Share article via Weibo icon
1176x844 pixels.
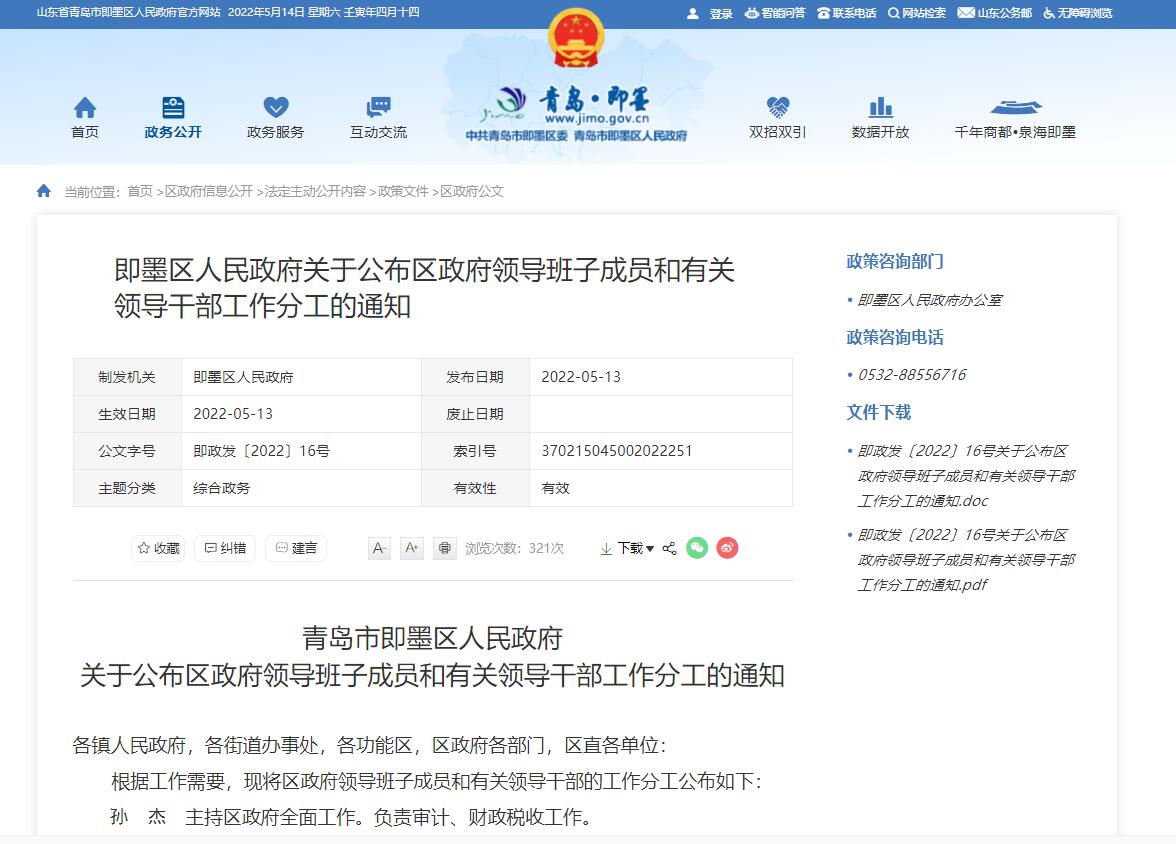coord(727,548)
